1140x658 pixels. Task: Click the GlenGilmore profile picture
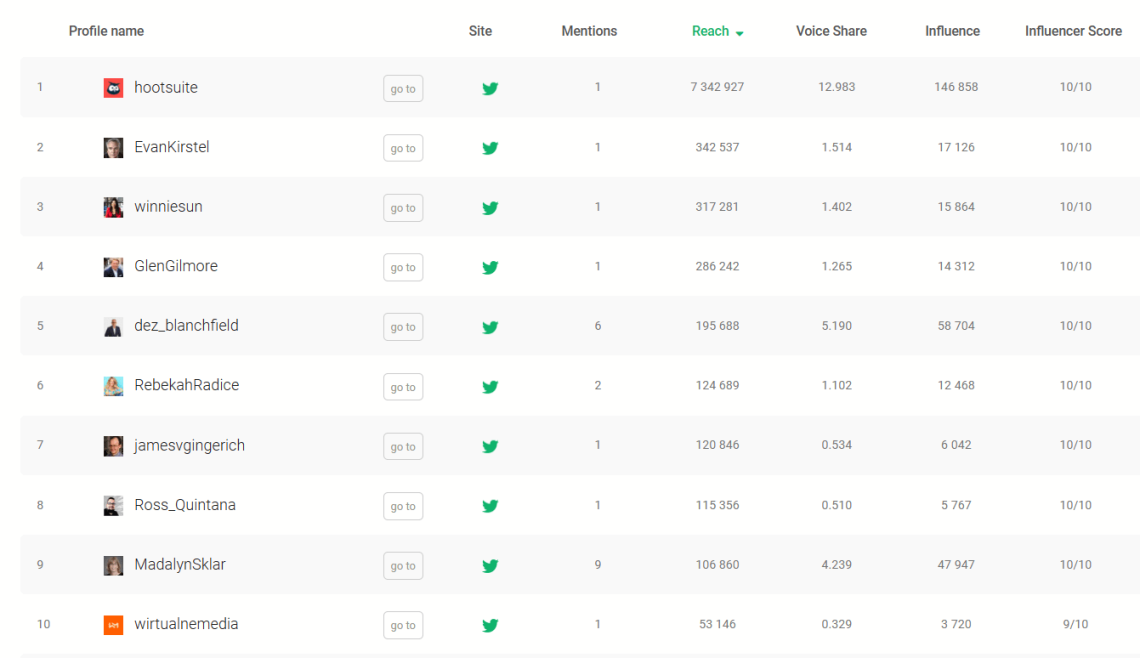coord(113,267)
